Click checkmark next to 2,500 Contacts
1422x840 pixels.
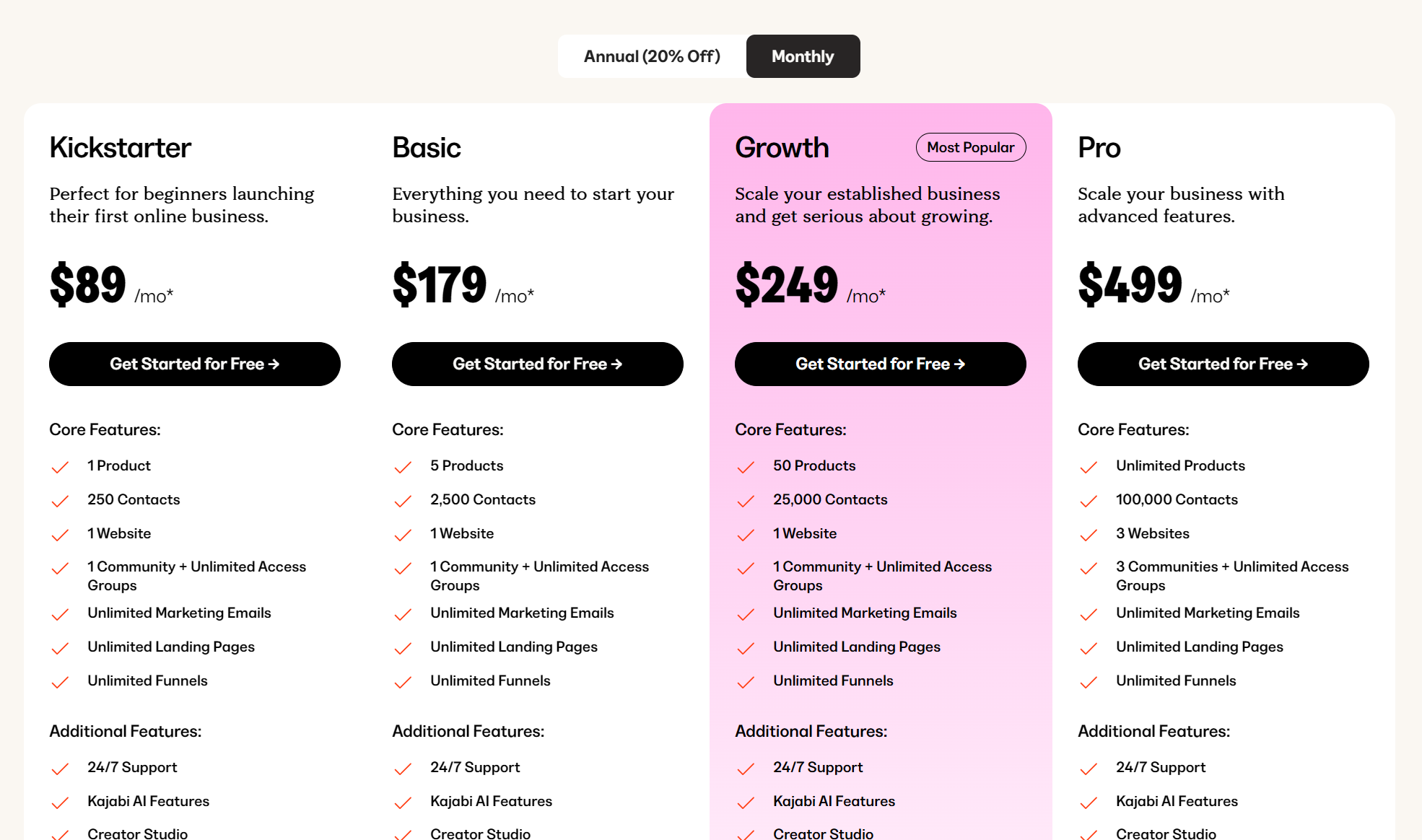tap(404, 501)
